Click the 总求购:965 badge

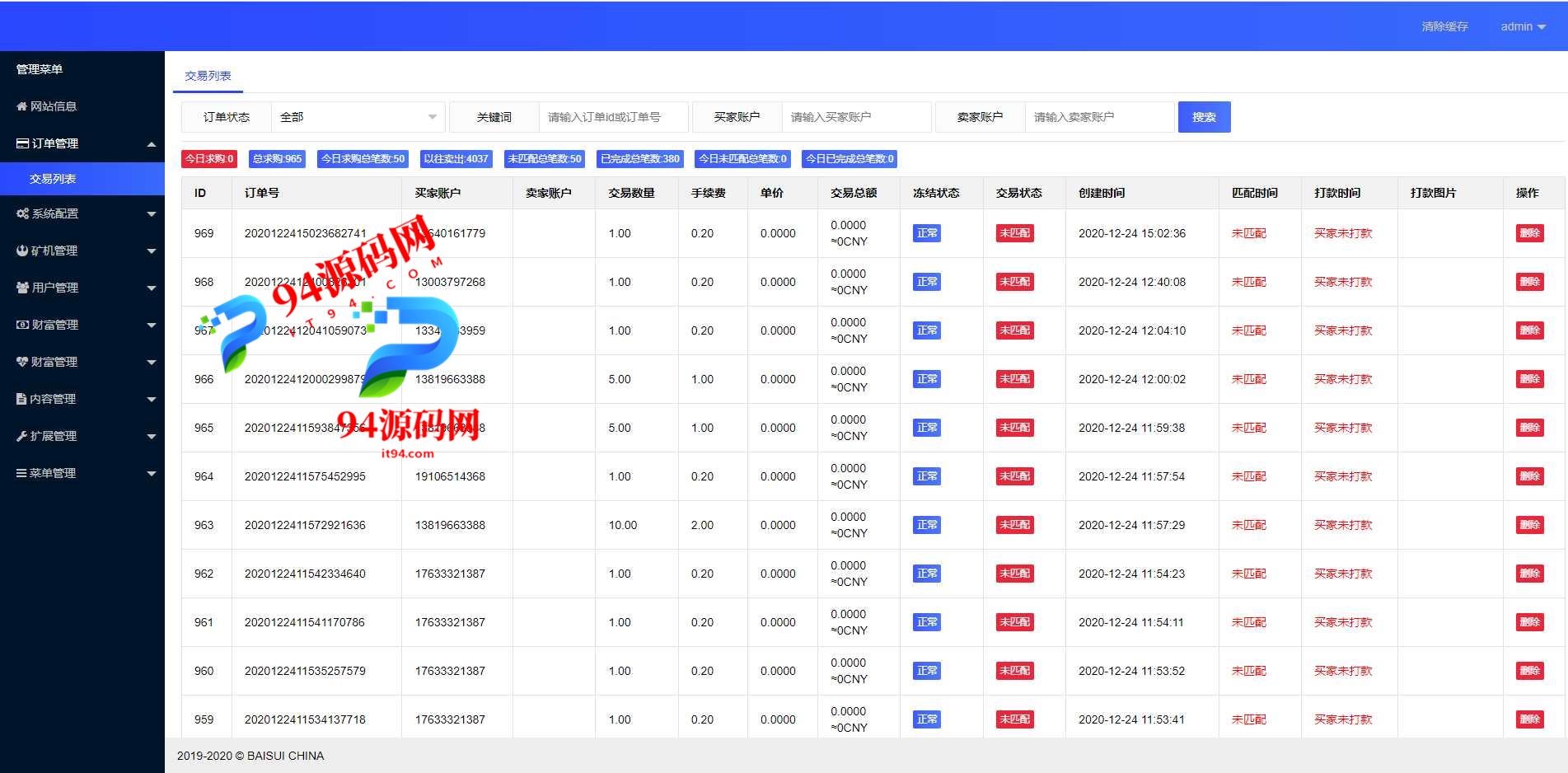[x=277, y=159]
